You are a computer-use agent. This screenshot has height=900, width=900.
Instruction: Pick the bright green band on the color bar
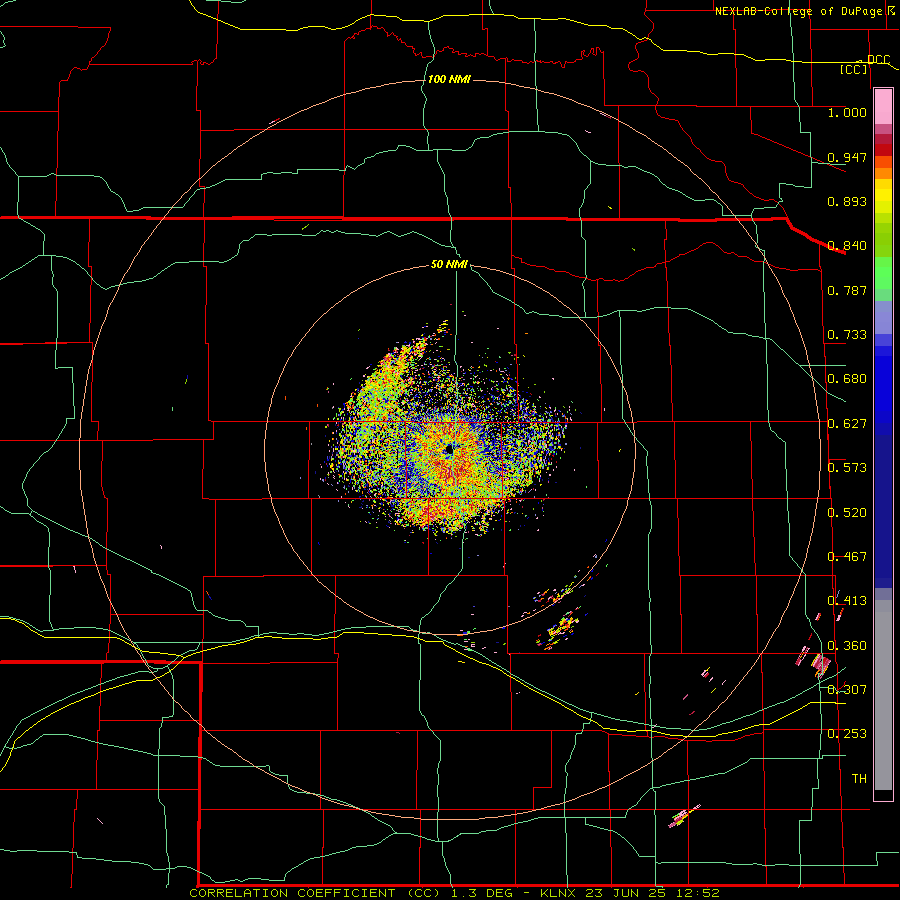click(883, 273)
